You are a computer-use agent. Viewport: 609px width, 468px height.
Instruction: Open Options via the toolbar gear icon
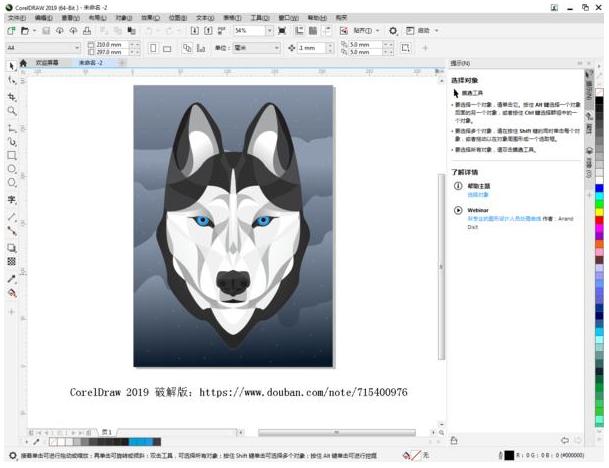393,31
